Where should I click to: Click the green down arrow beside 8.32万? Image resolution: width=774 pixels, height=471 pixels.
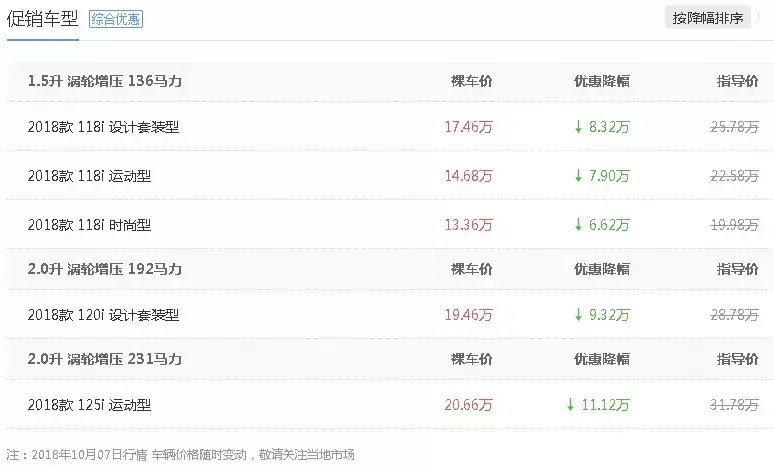(x=578, y=127)
